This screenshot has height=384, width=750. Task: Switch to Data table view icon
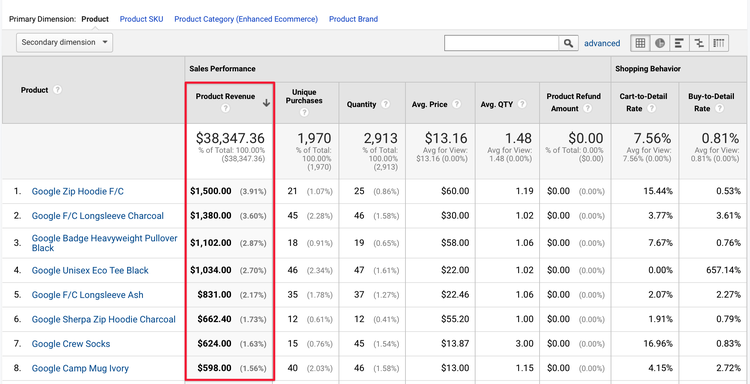(x=640, y=43)
